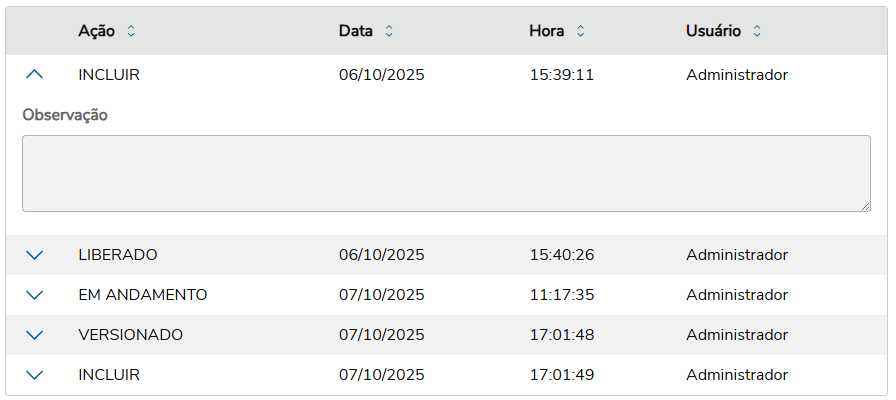896x400 pixels.
Task: Sort by Data column sort icon
Action: coord(389,31)
